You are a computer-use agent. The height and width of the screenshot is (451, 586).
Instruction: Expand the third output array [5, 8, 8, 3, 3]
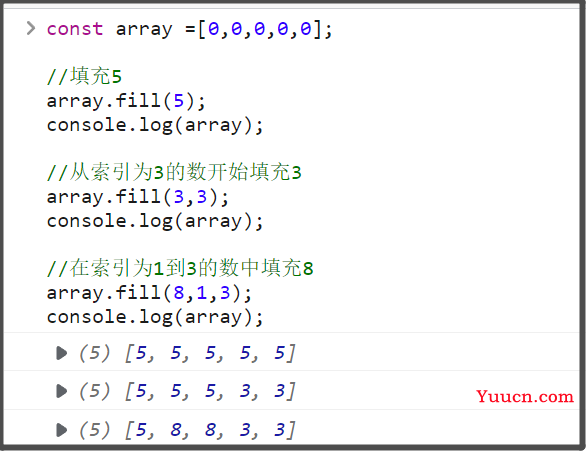click(x=62, y=430)
